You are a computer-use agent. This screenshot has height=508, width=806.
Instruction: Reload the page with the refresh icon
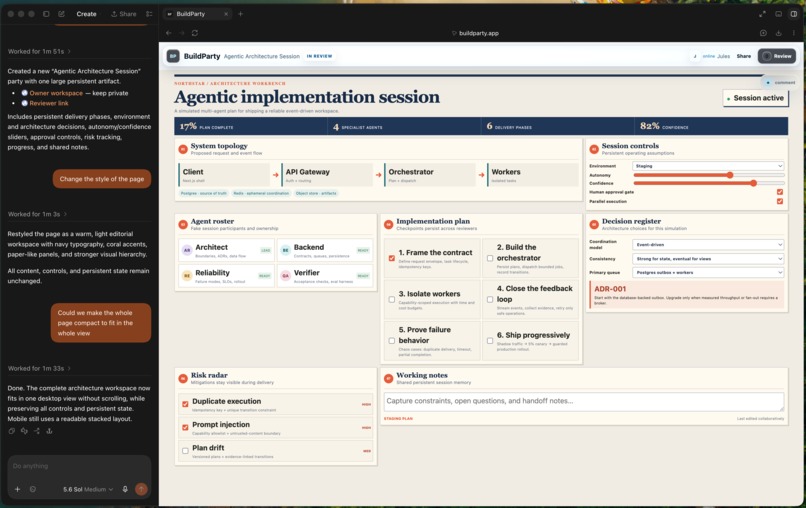point(195,33)
